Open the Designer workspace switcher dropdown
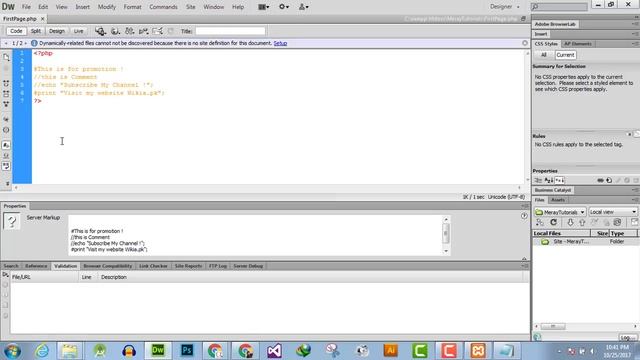The height and width of the screenshot is (360, 640). coord(505,7)
